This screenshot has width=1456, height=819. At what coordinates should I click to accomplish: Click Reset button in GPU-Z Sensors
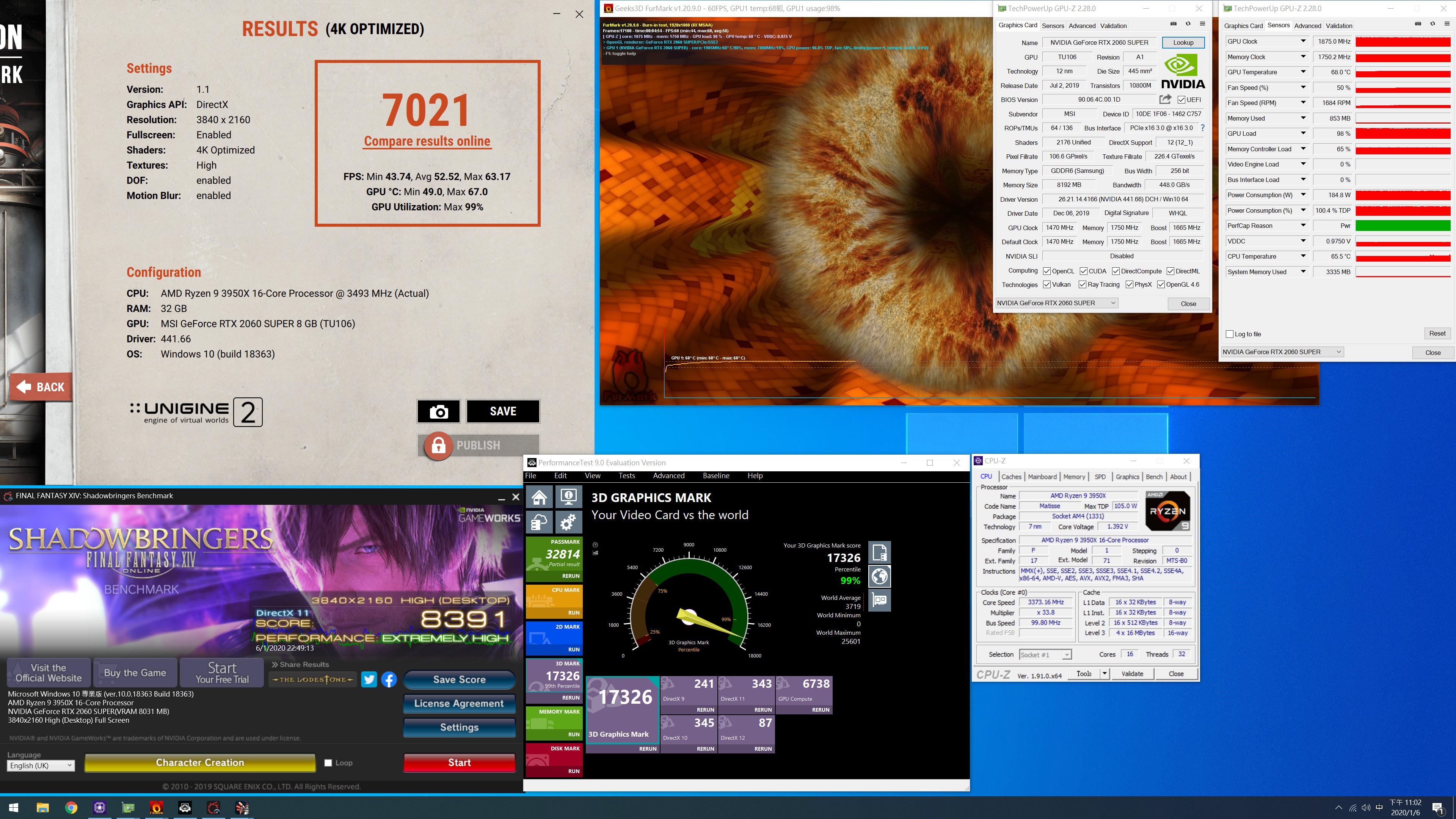[1437, 334]
